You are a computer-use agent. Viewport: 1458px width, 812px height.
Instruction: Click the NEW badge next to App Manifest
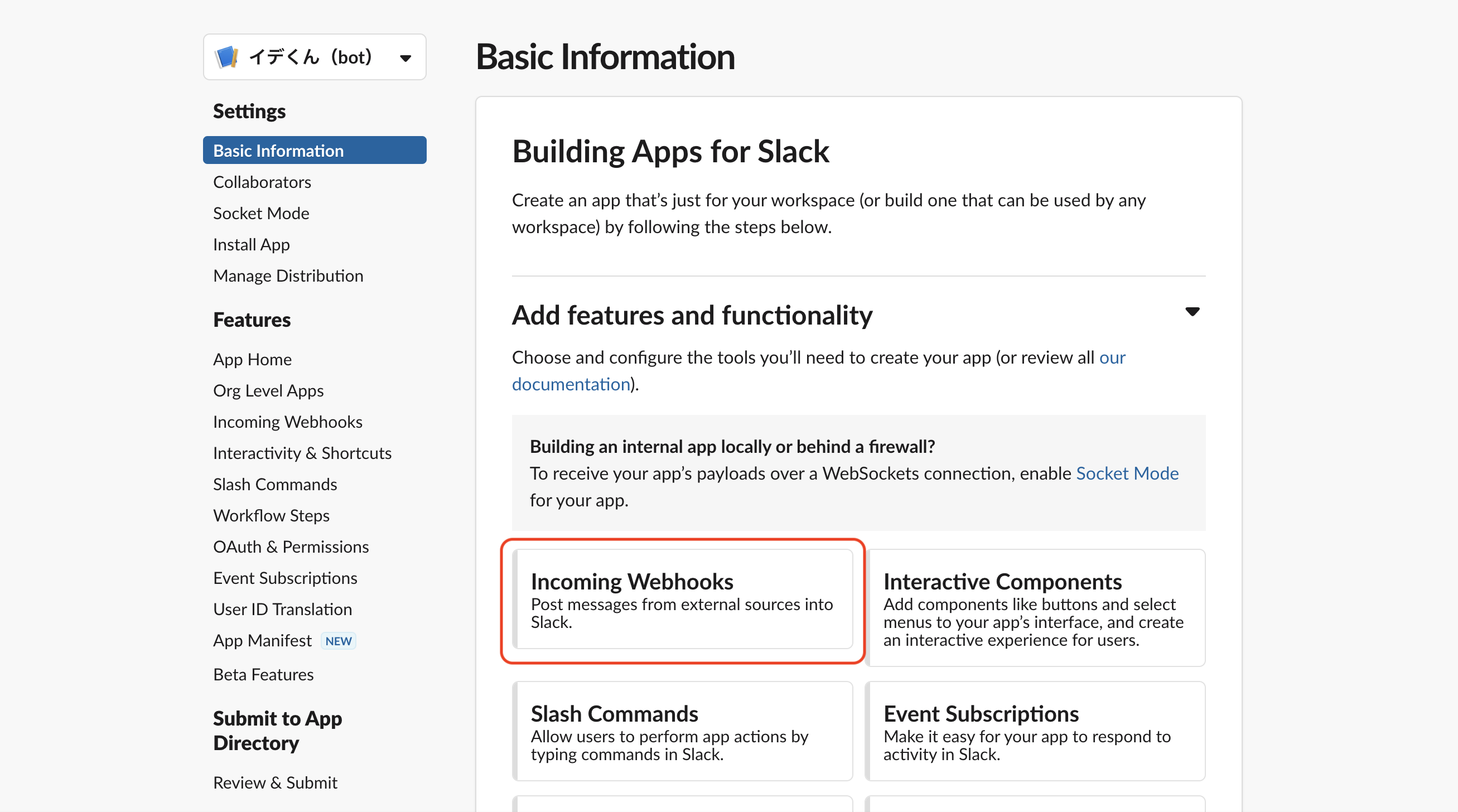coord(338,641)
